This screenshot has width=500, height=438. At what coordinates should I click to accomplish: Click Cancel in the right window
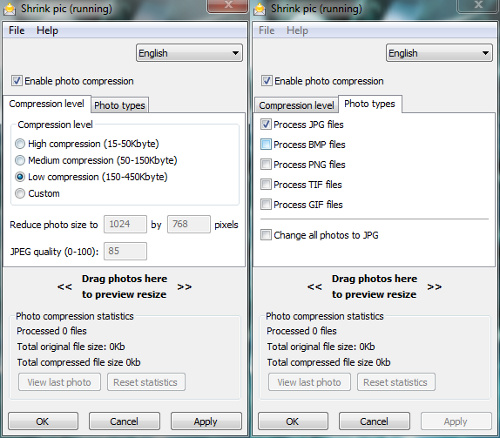374,421
